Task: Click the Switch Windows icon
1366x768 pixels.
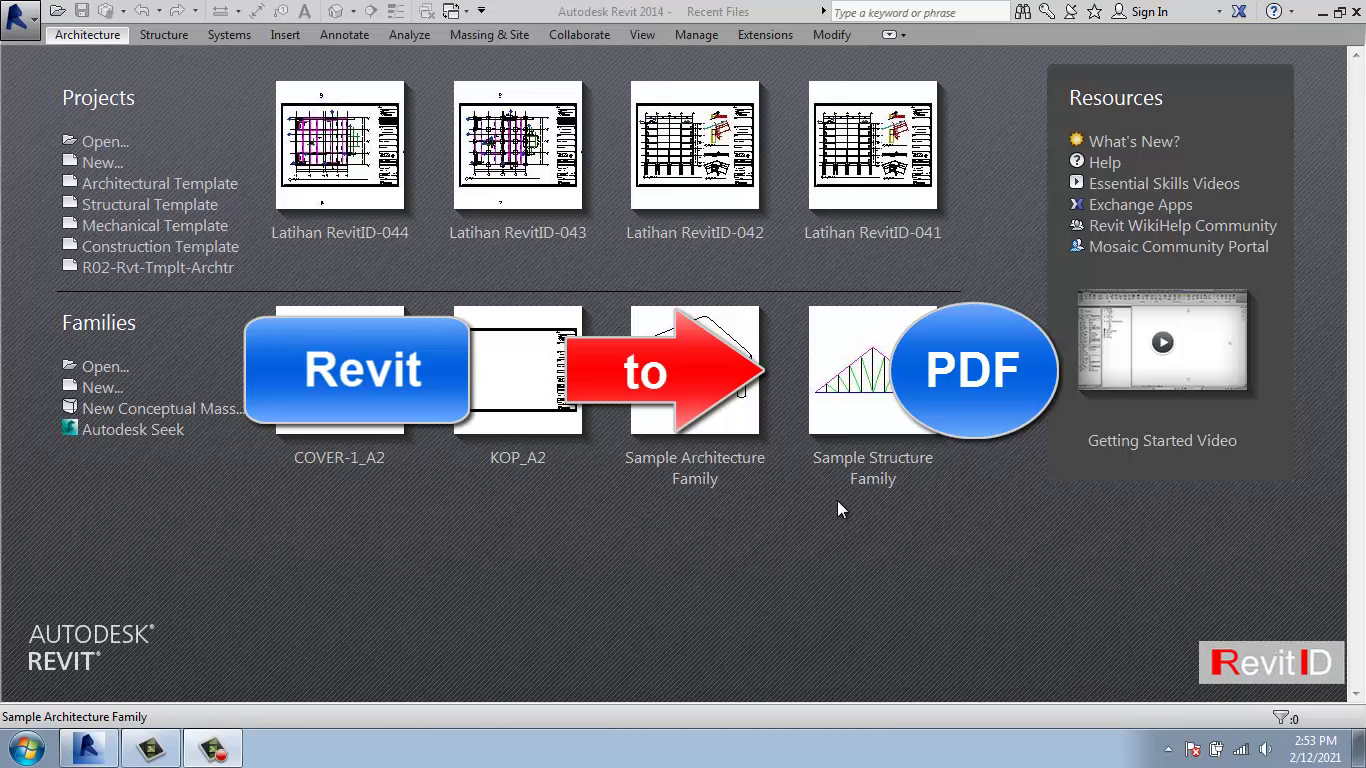Action: 451,11
